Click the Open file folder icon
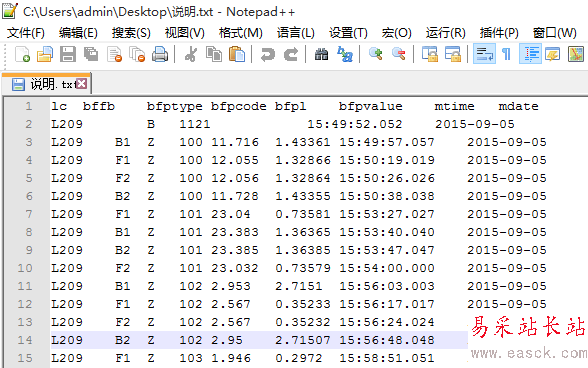Screen dimensions: 588x368 click(x=45, y=54)
